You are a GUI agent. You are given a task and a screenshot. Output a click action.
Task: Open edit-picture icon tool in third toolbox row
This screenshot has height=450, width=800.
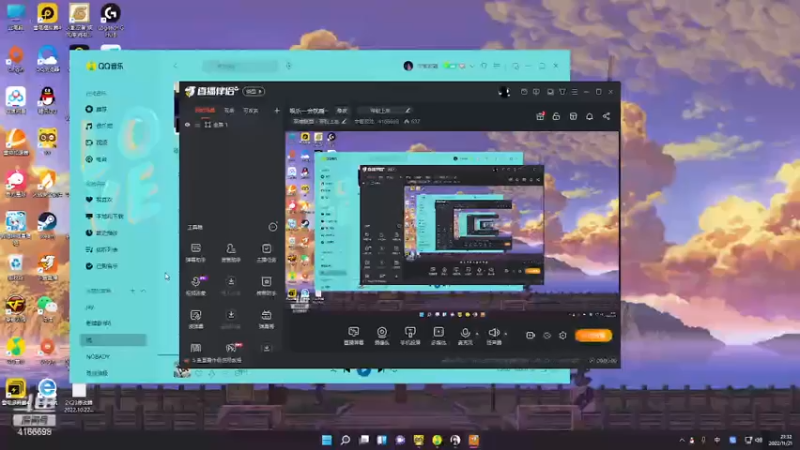(x=195, y=318)
